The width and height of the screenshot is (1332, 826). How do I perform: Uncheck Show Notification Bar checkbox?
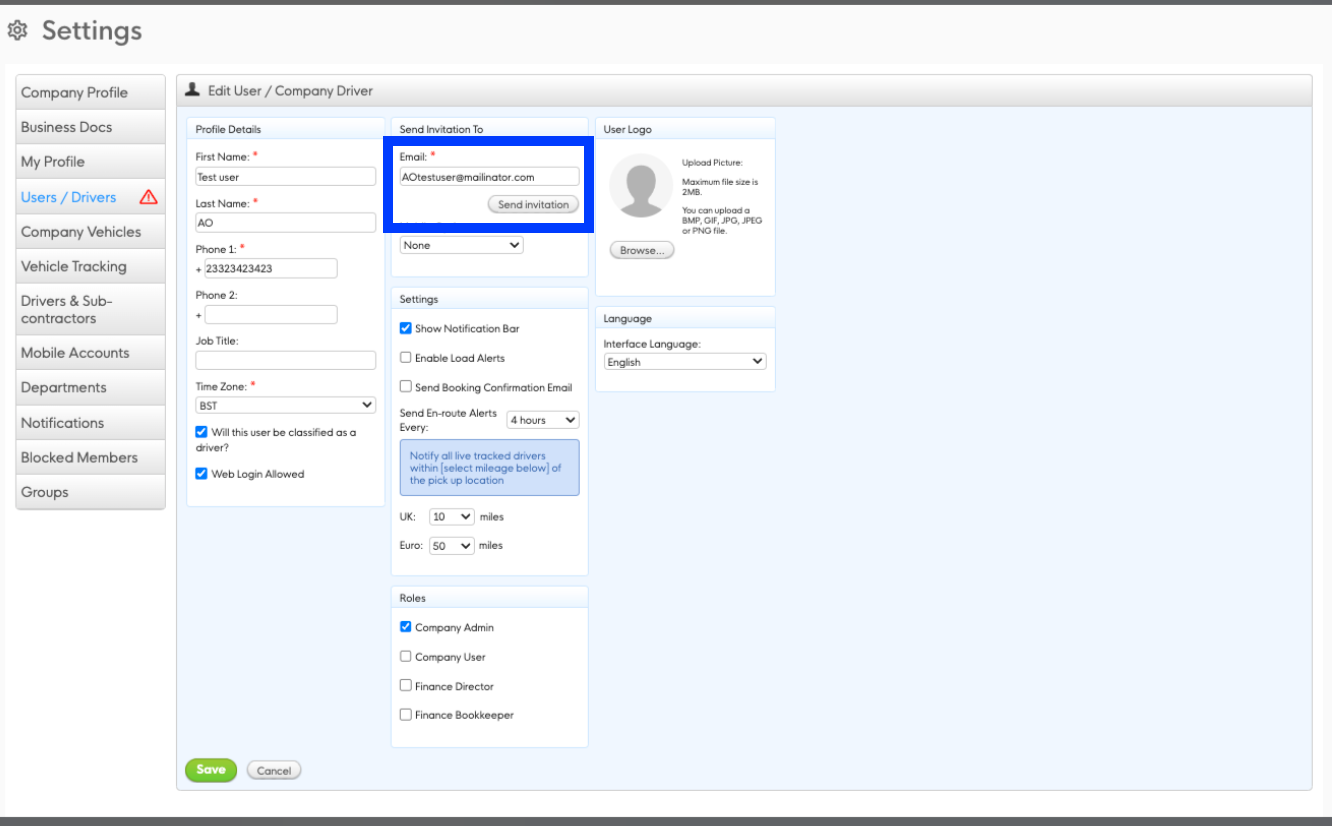tap(406, 328)
